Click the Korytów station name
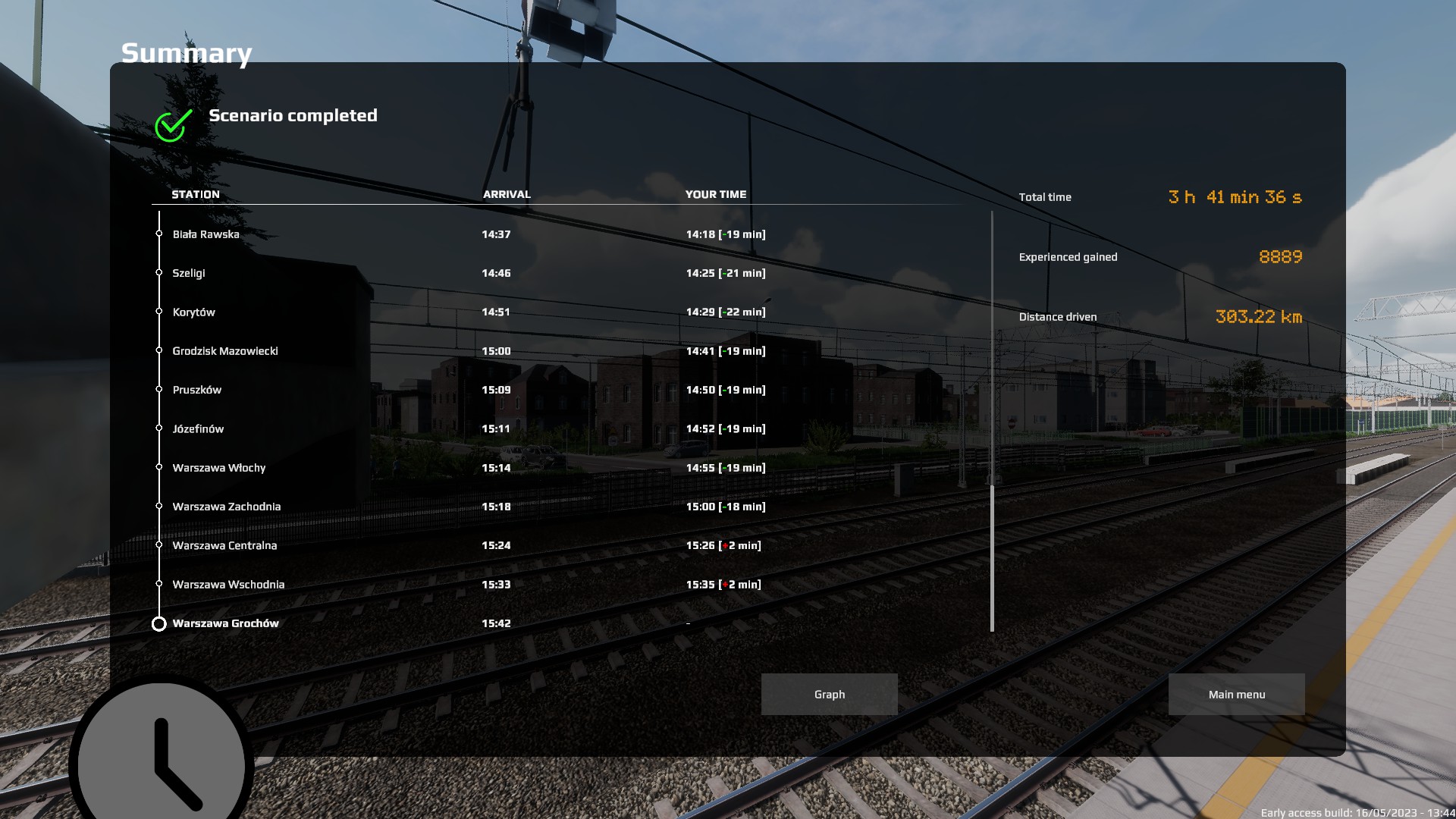1456x819 pixels. (193, 312)
